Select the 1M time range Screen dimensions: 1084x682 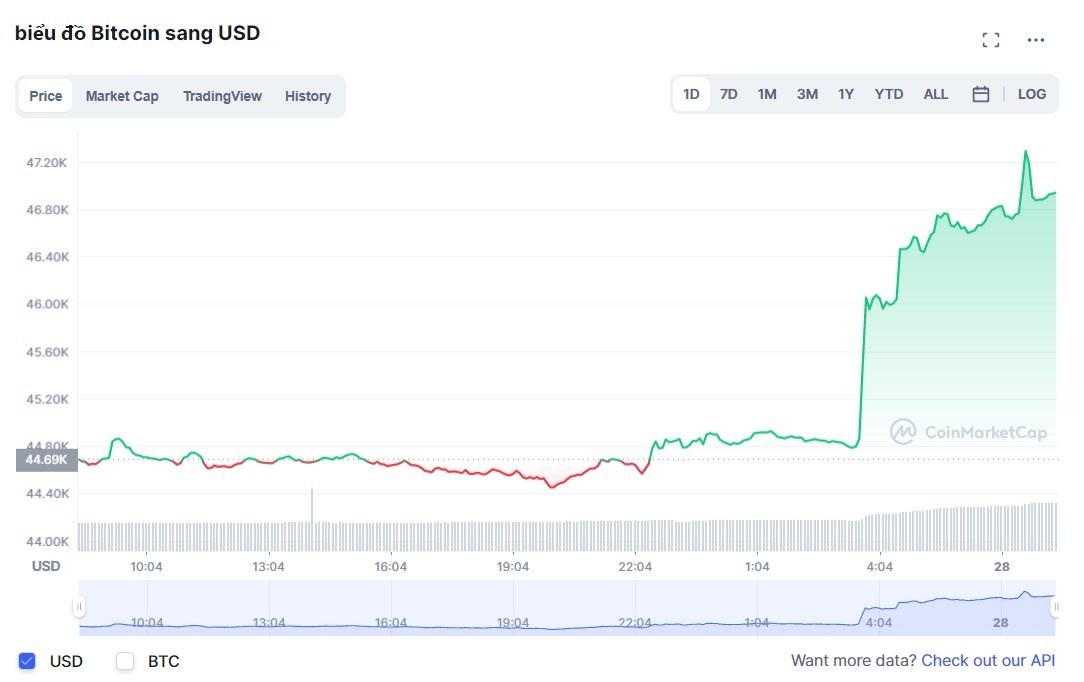767,93
